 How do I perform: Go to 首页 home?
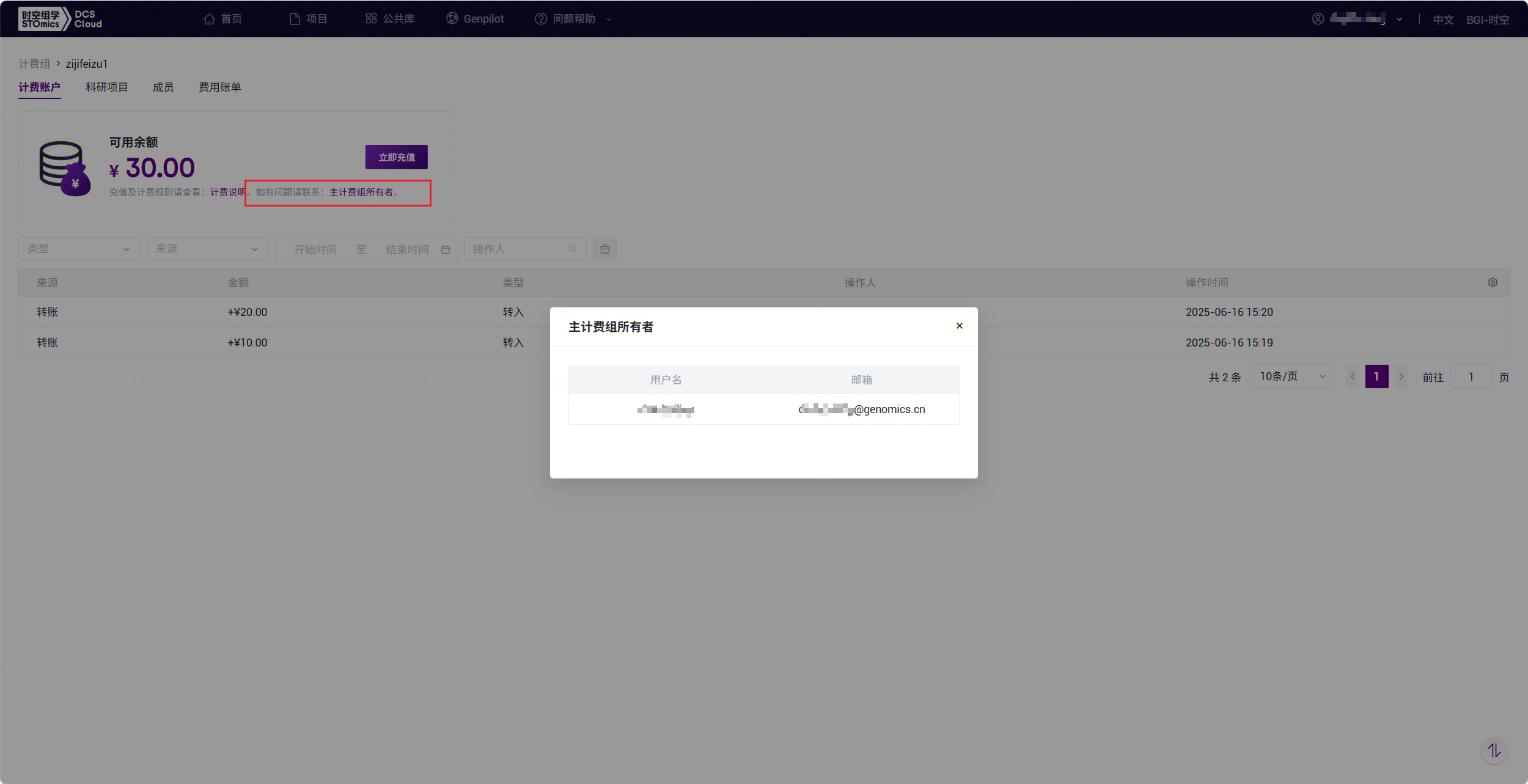(x=223, y=19)
